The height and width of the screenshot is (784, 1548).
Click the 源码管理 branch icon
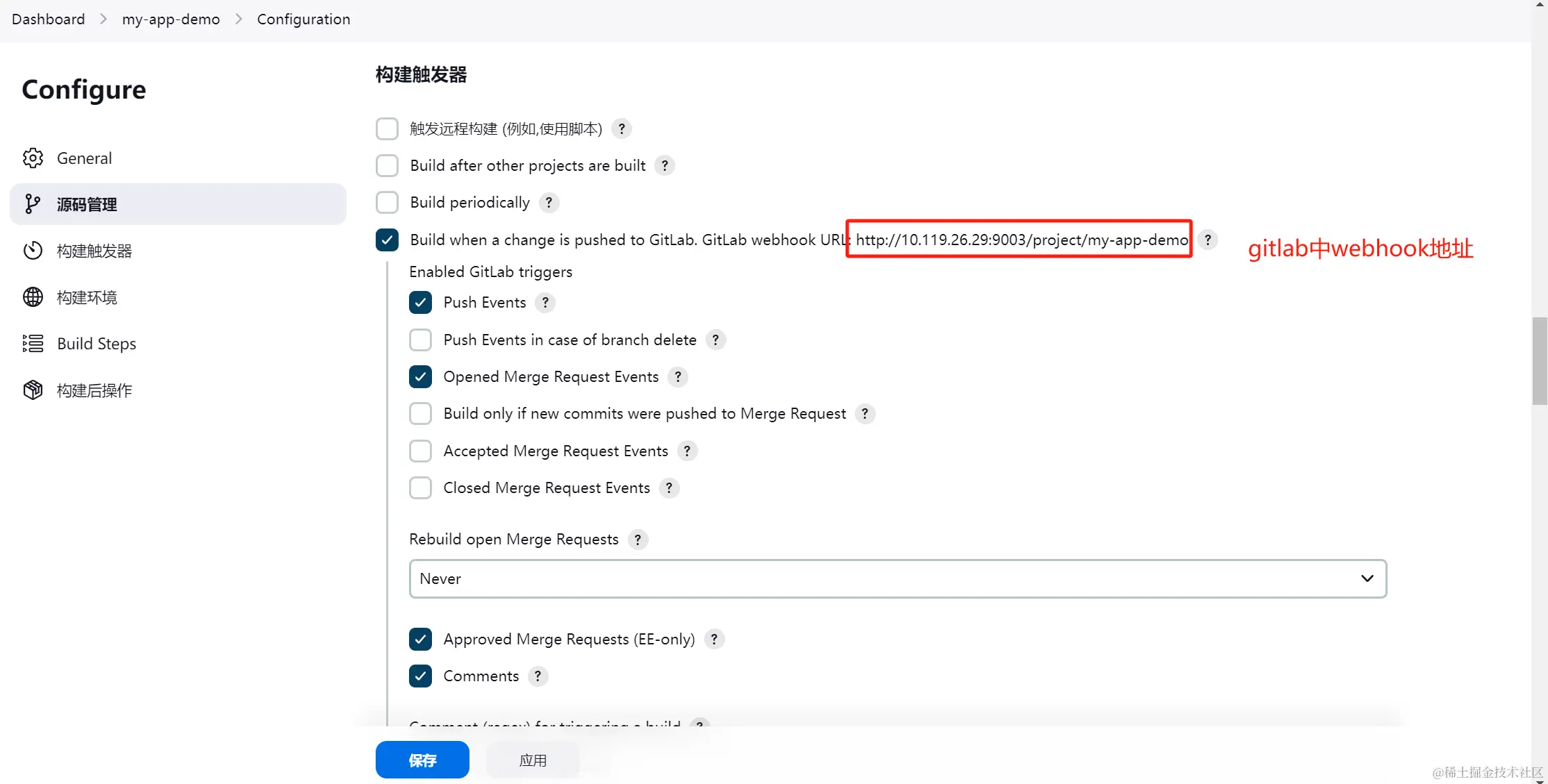(33, 204)
